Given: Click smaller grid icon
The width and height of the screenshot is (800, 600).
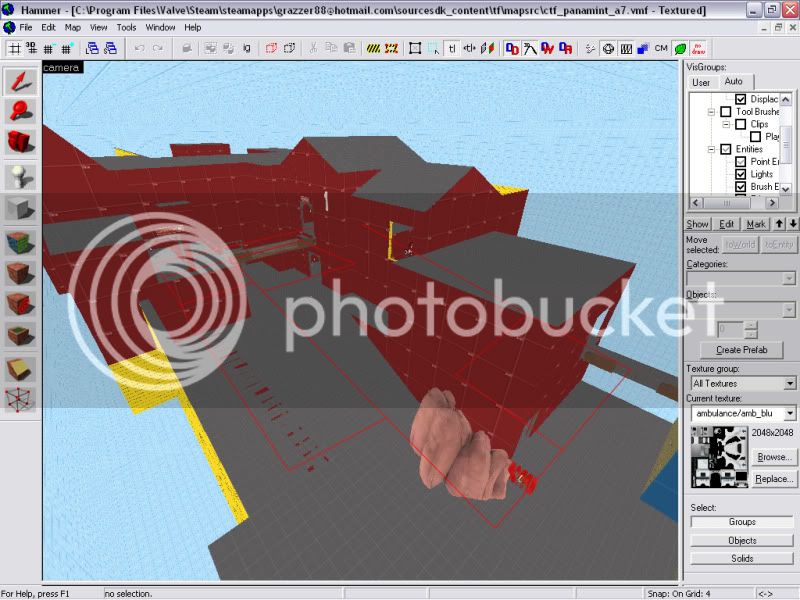Looking at the screenshot, I should 48,48.
